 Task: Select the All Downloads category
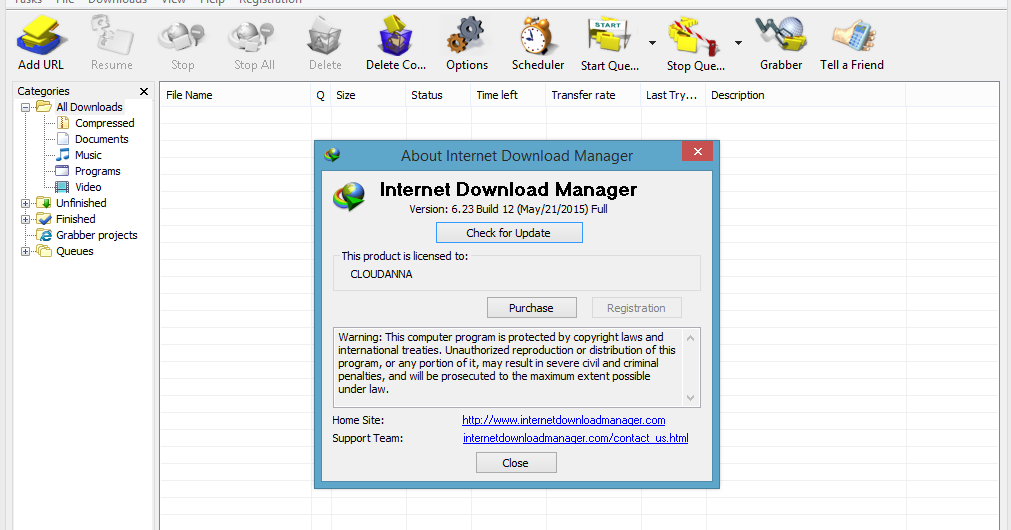89,107
